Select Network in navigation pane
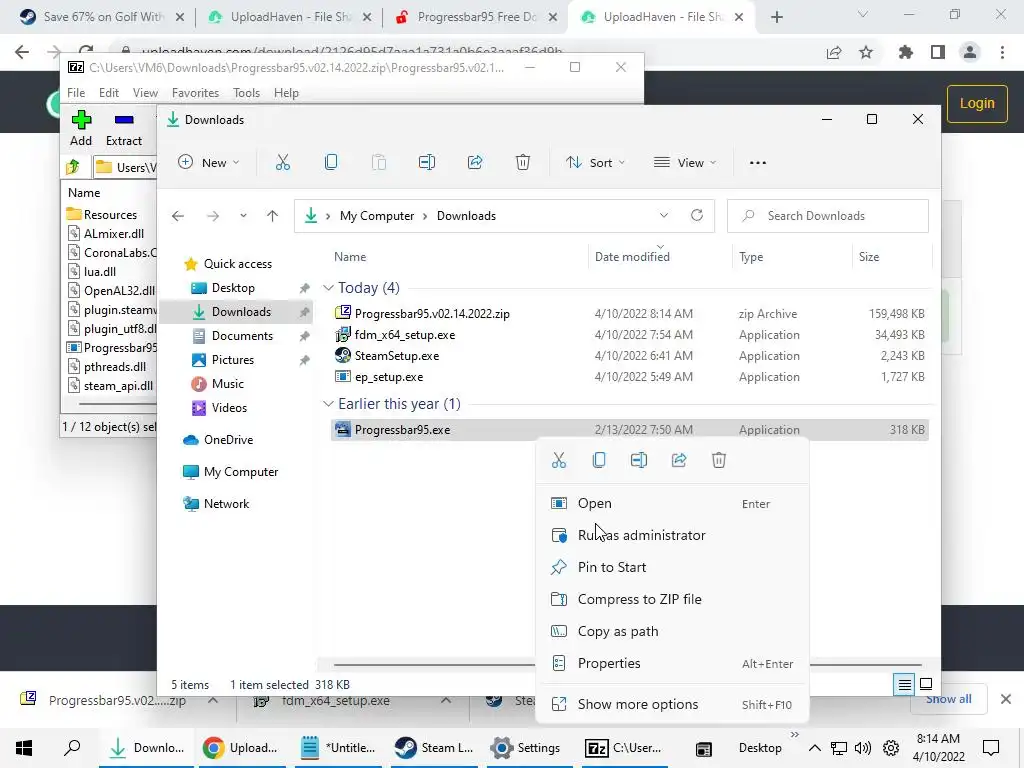Image resolution: width=1024 pixels, height=768 pixels. [x=226, y=504]
